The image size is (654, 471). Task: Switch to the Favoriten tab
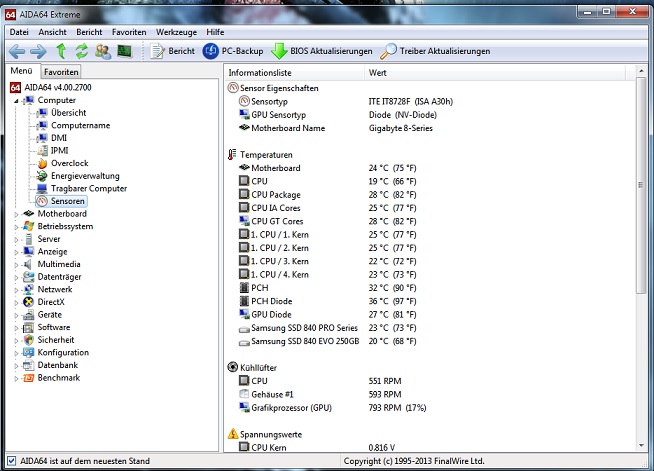click(61, 72)
